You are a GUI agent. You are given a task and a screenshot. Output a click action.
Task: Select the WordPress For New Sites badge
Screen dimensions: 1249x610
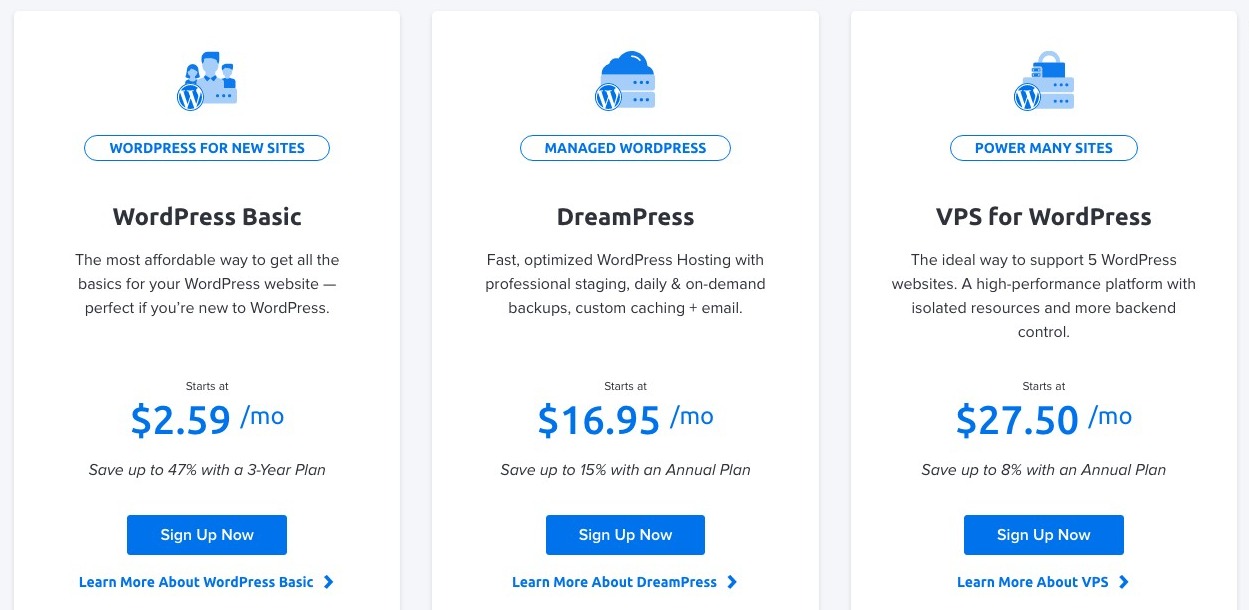click(207, 148)
